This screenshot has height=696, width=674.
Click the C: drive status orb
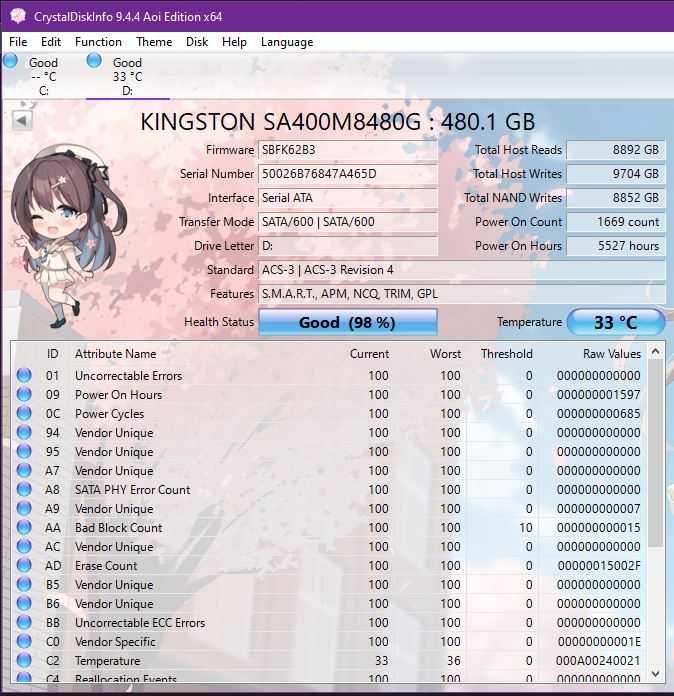[10, 61]
